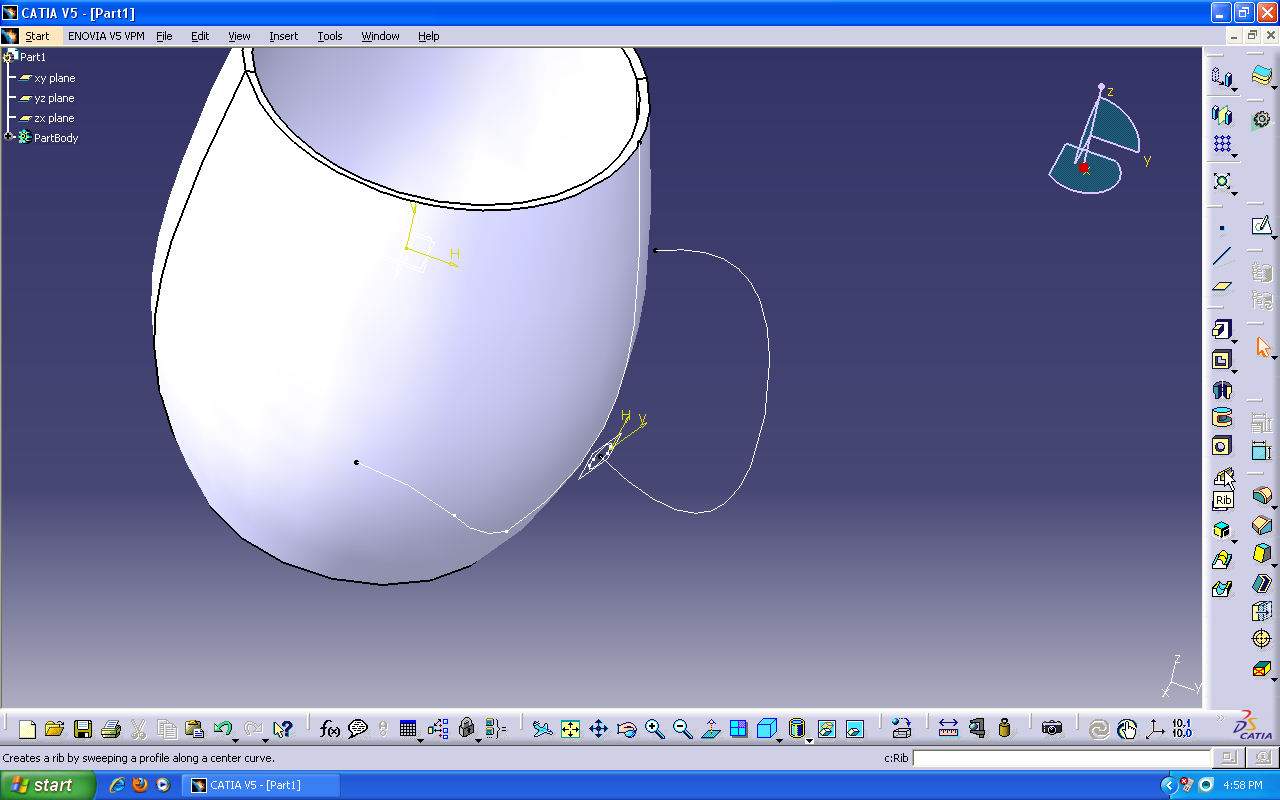Click the Save floppy disk icon

pos(83,729)
